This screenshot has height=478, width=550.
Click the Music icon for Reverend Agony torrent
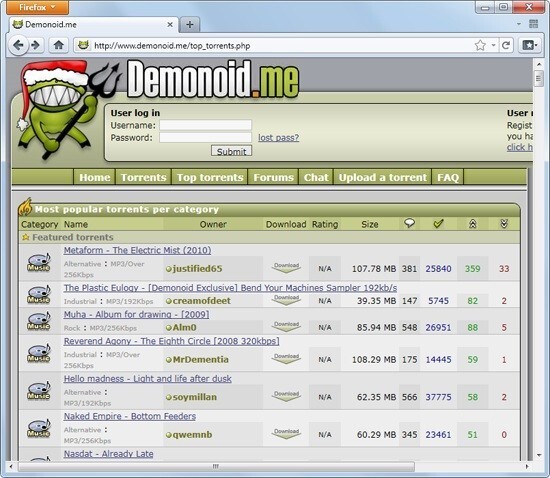39,354
